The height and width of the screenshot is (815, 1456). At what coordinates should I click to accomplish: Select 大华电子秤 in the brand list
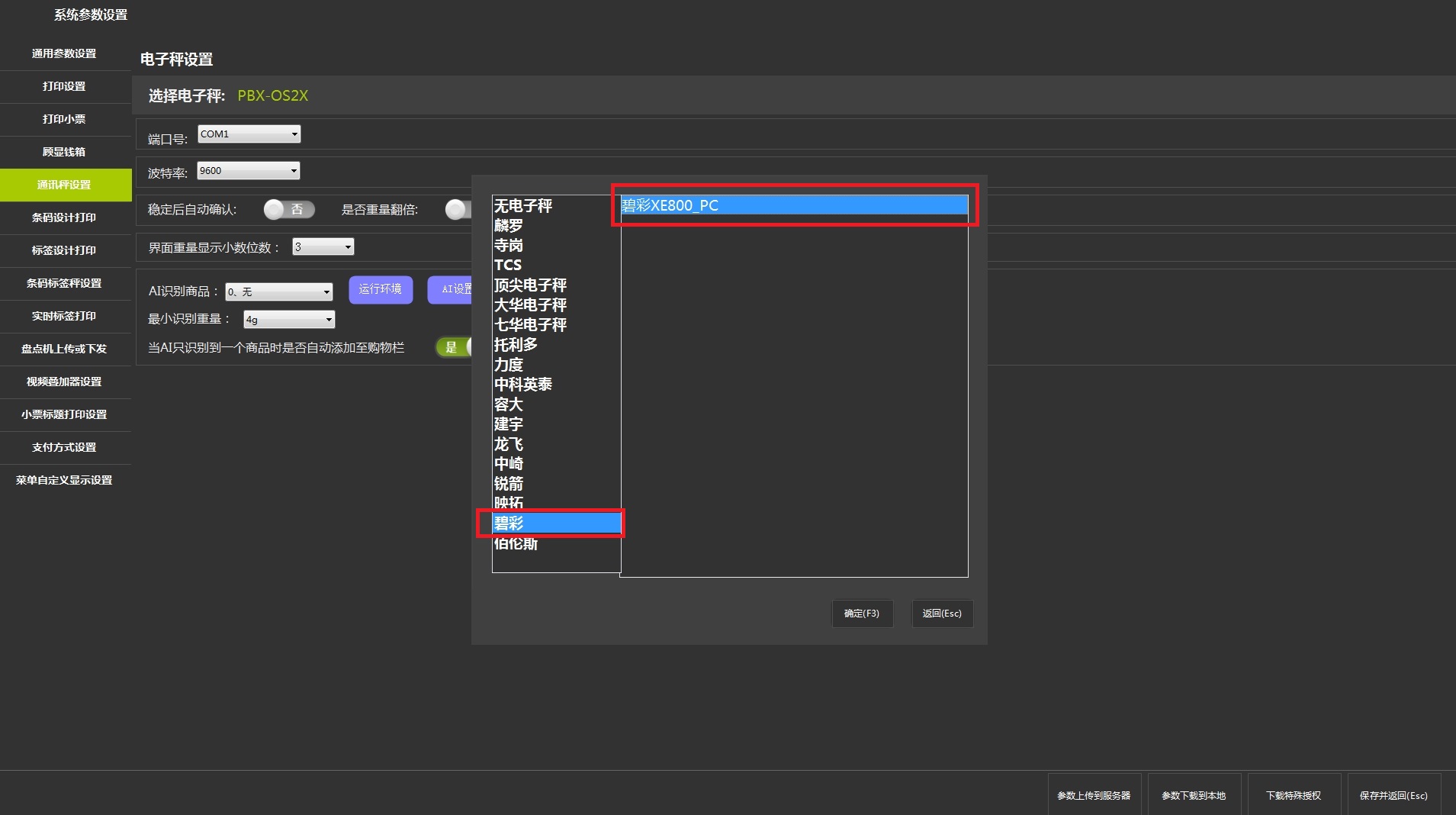(531, 305)
